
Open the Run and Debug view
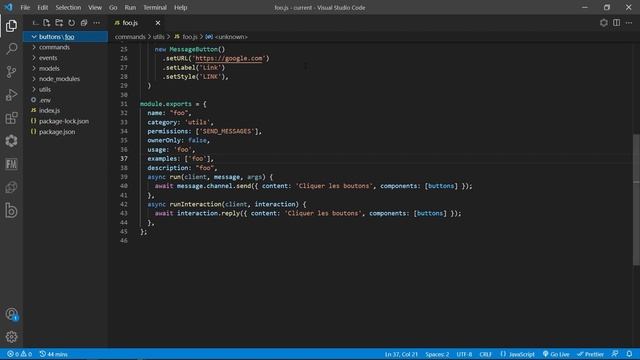(11, 95)
